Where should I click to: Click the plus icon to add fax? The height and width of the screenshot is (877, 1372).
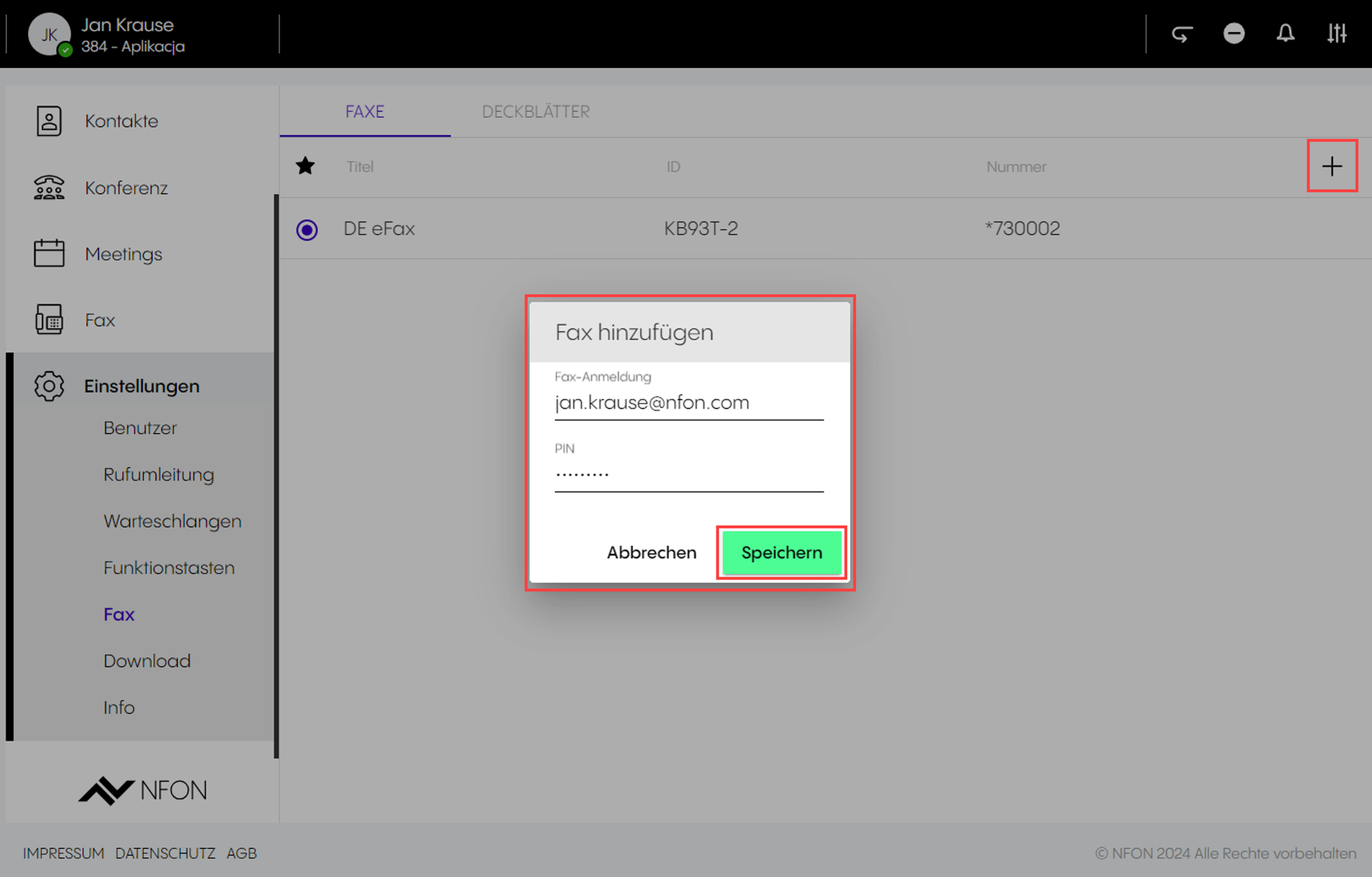tap(1332, 166)
